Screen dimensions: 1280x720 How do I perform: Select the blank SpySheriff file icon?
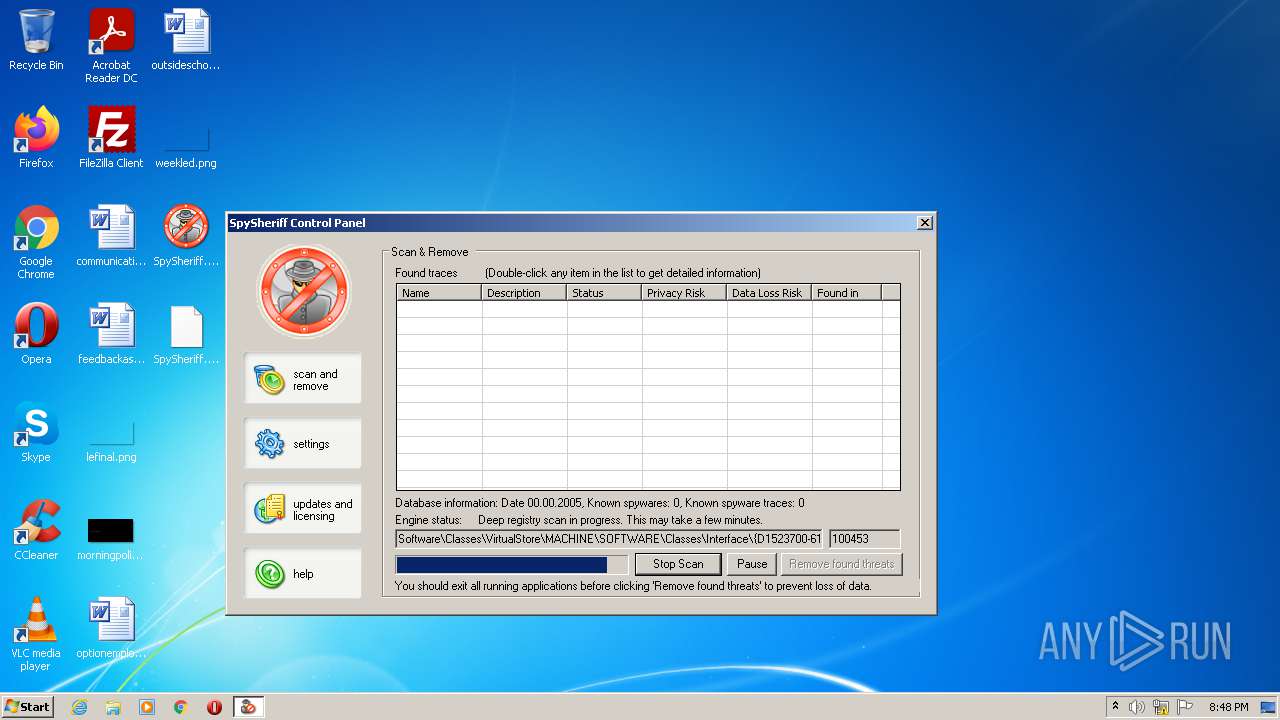point(186,334)
